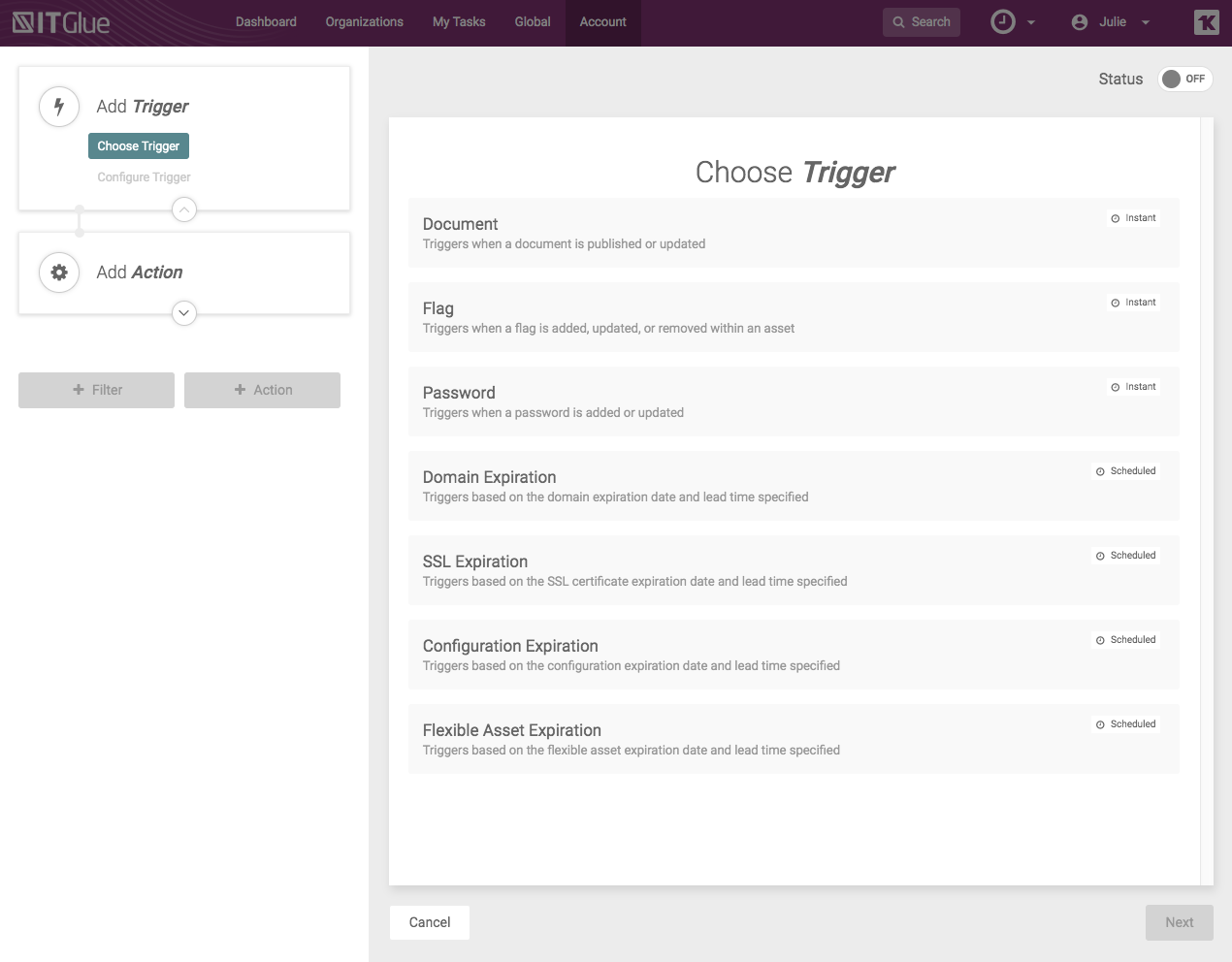Select the Password trigger option
The height and width of the screenshot is (962, 1232).
[x=794, y=401]
